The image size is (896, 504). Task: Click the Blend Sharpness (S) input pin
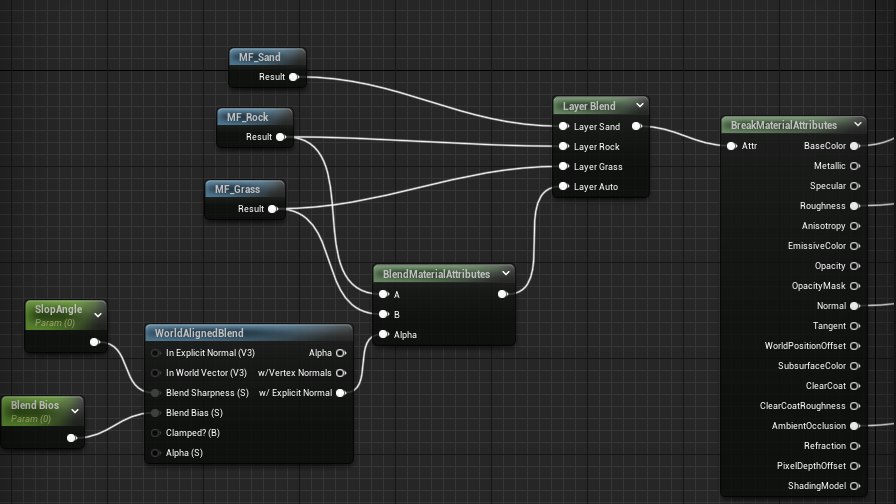point(155,393)
